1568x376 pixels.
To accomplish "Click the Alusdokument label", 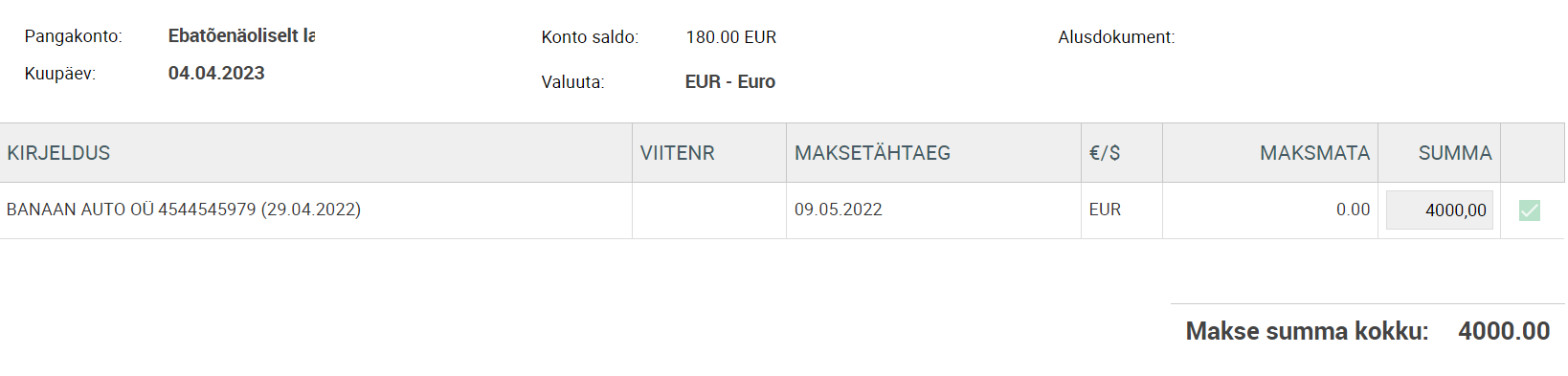I will pos(1116,37).
